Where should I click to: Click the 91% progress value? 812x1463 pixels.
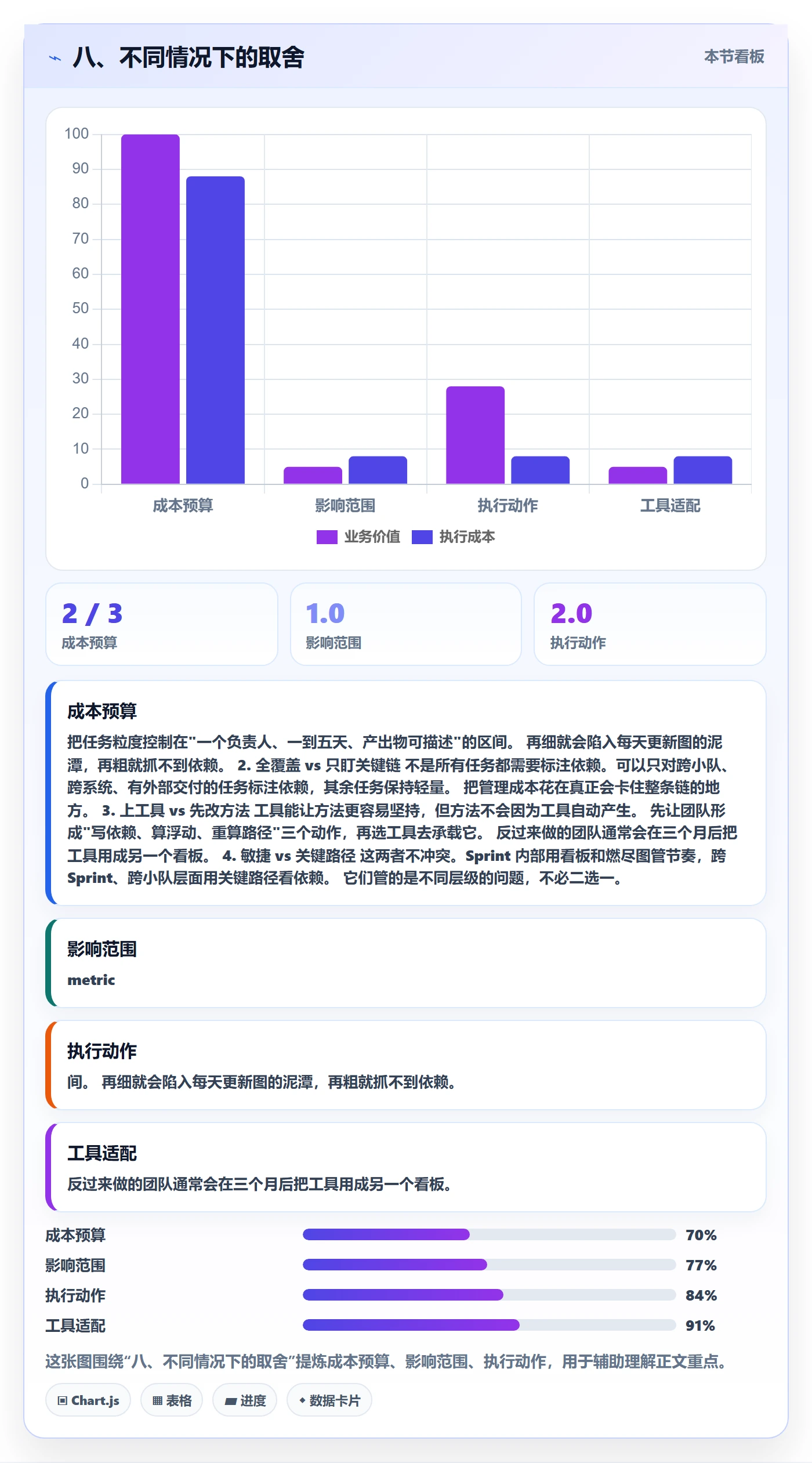700,1326
